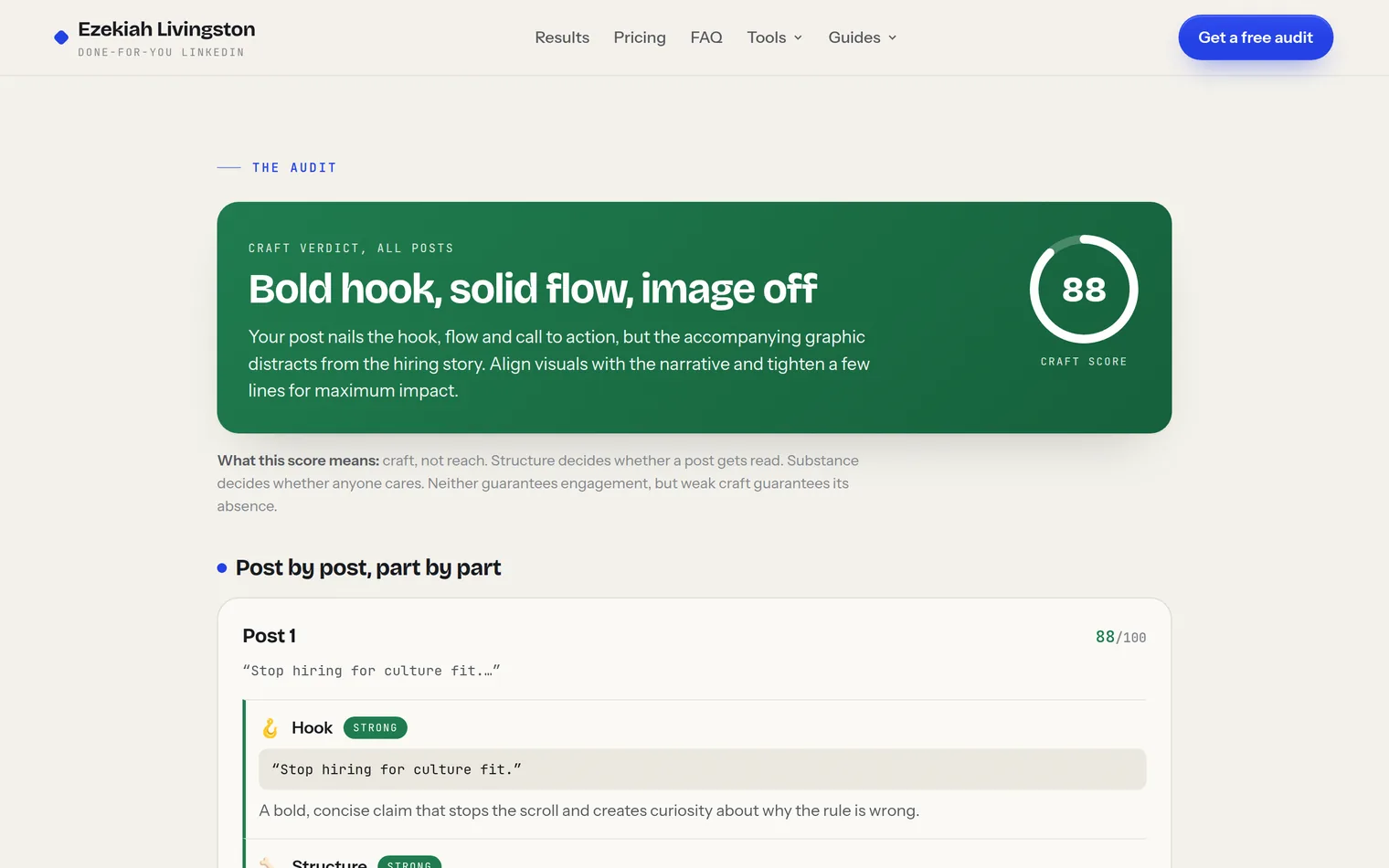Expand the Tools dropdown menu
1389x868 pixels.
tap(775, 37)
